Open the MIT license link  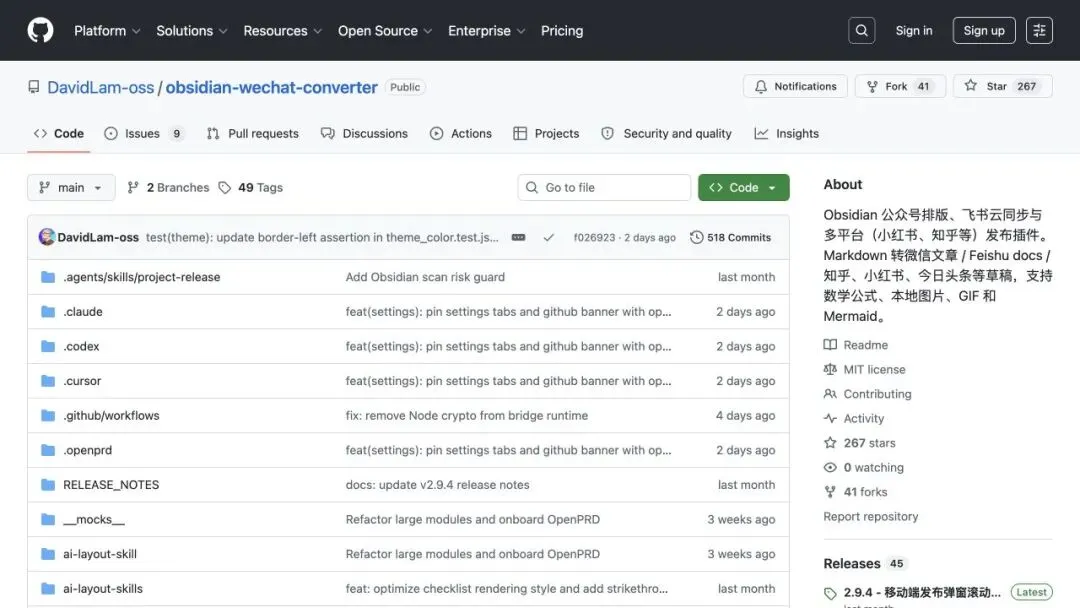[x=865, y=369]
